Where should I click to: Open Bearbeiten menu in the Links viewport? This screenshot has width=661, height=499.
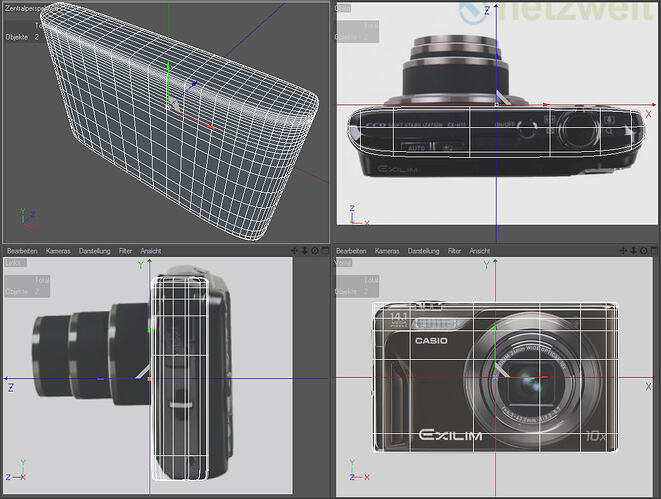[x=22, y=251]
